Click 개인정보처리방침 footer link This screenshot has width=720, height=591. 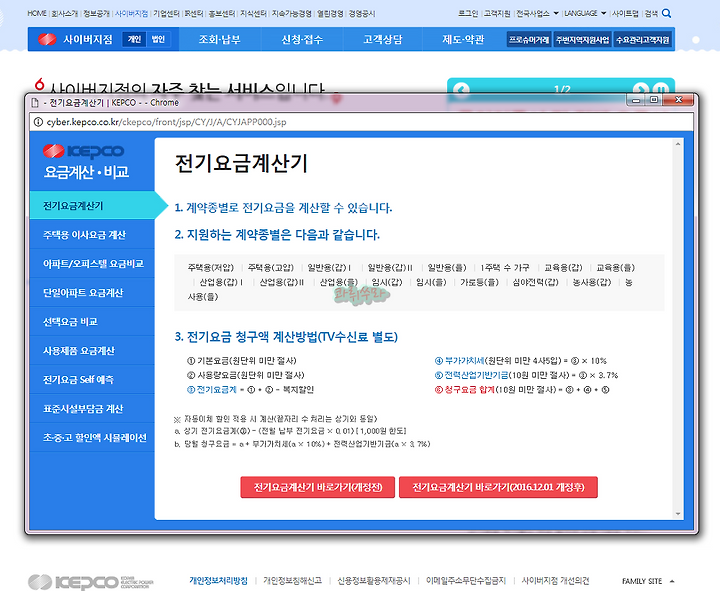tap(218, 581)
